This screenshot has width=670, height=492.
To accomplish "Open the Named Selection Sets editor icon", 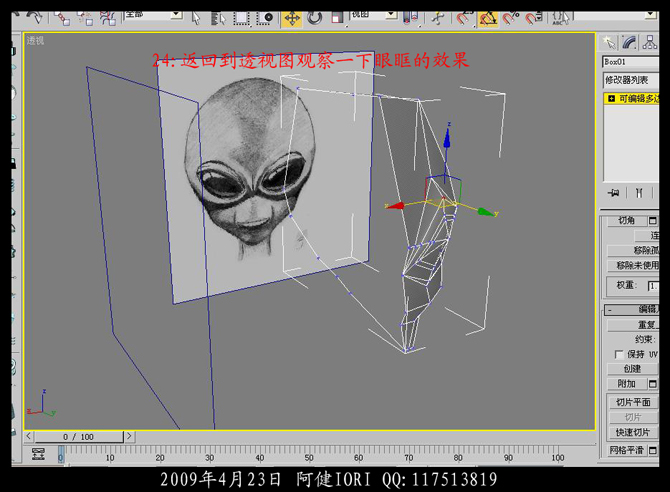I will tap(561, 18).
